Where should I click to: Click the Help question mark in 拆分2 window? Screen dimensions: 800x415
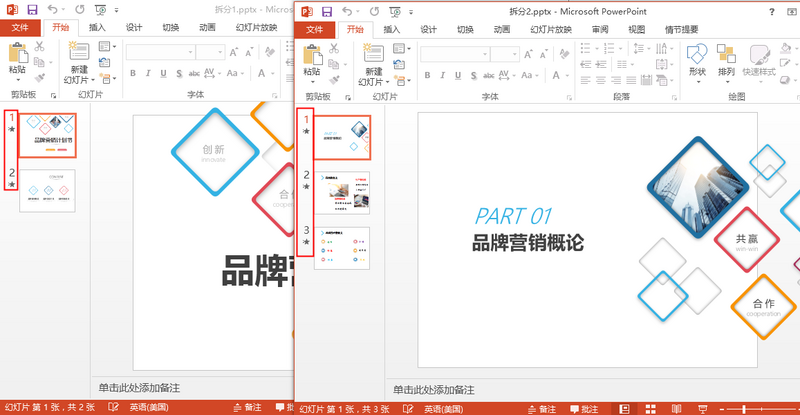point(772,11)
